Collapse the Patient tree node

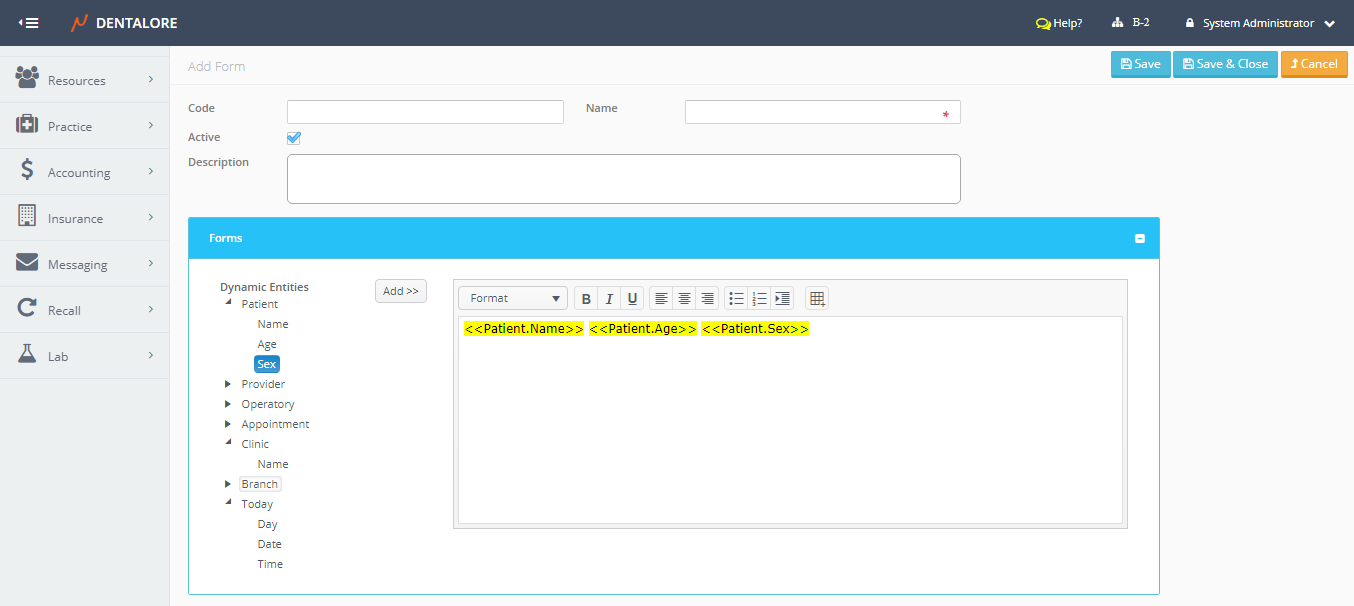[228, 303]
